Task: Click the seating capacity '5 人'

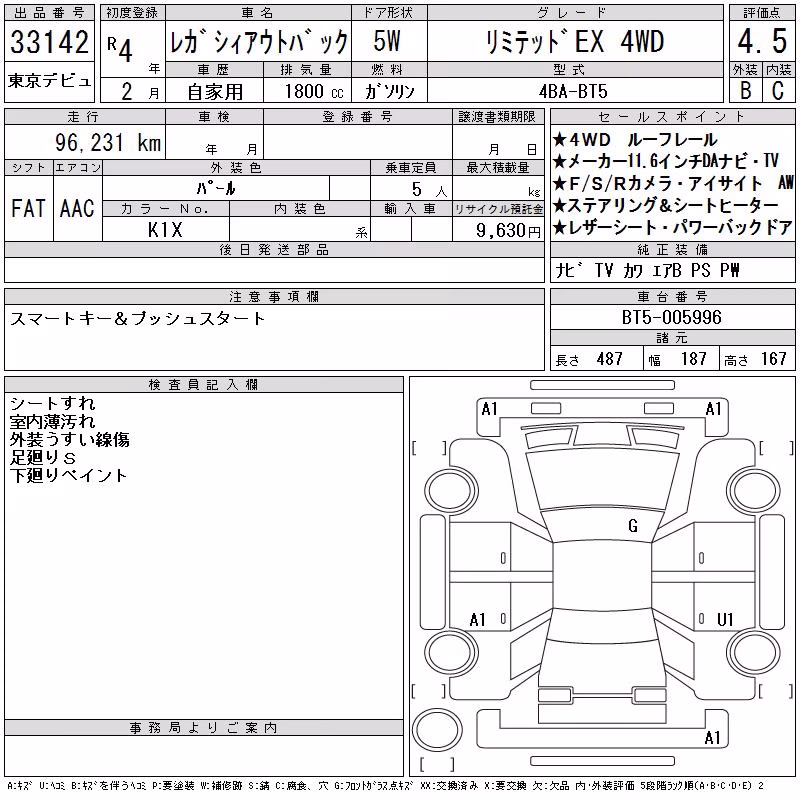Action: (430, 190)
